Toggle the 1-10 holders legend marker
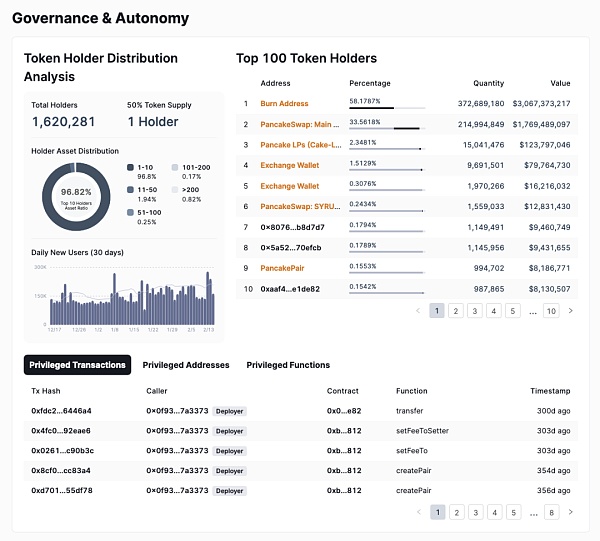 tap(130, 167)
